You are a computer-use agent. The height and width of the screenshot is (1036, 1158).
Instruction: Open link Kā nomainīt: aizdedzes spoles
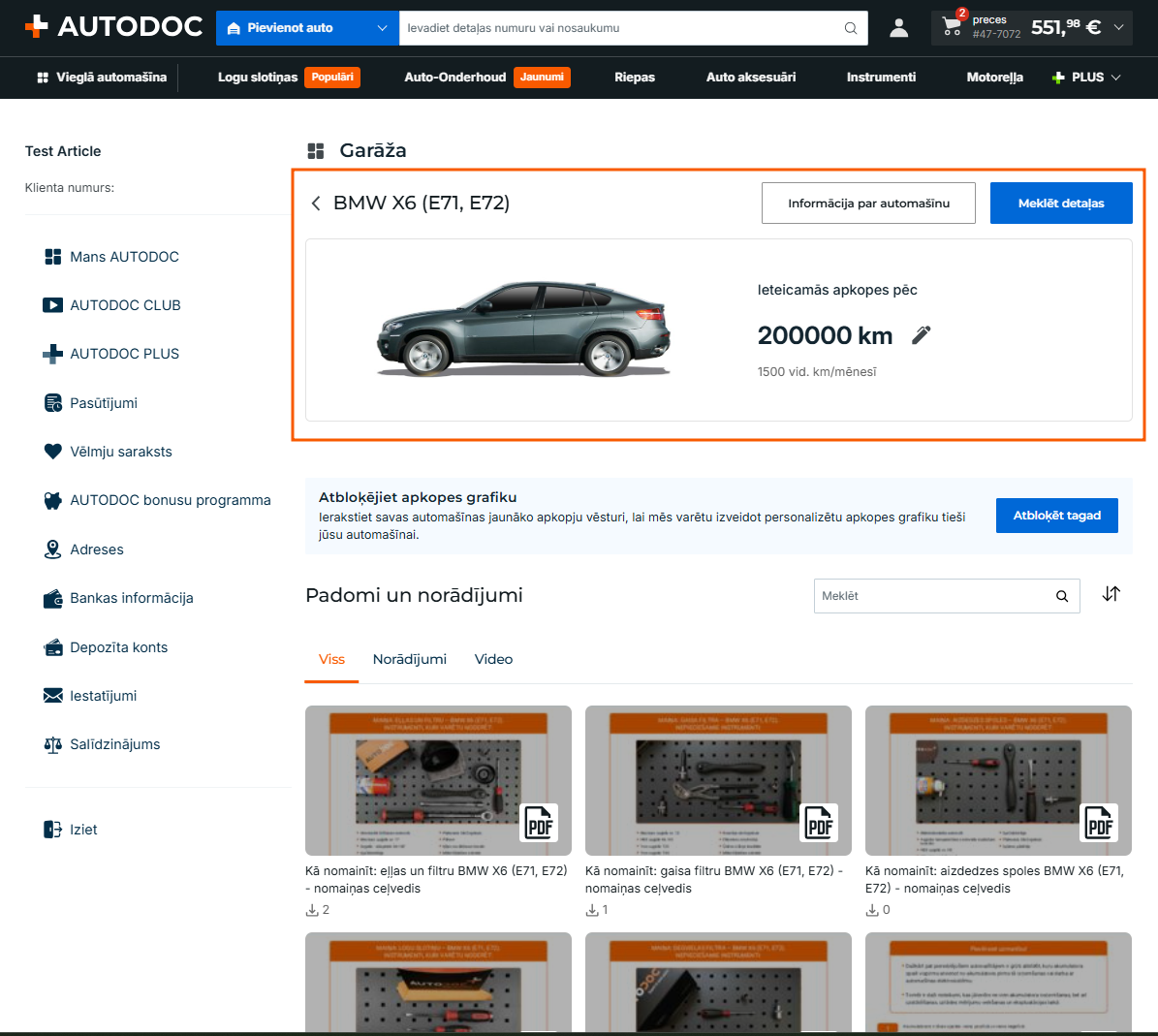pyautogui.click(x=995, y=879)
